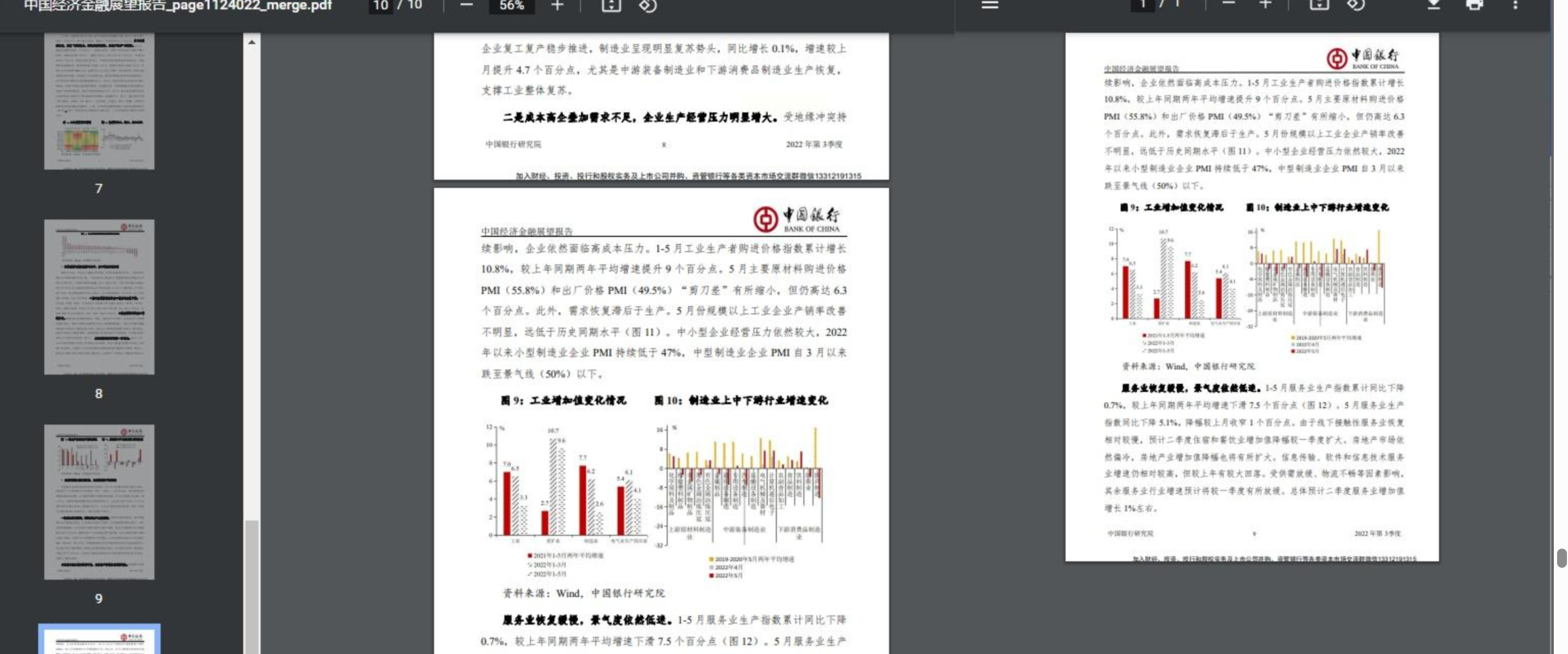Open the sidebar menu in right viewer
This screenshot has width=1568, height=654.
pyautogui.click(x=990, y=5)
